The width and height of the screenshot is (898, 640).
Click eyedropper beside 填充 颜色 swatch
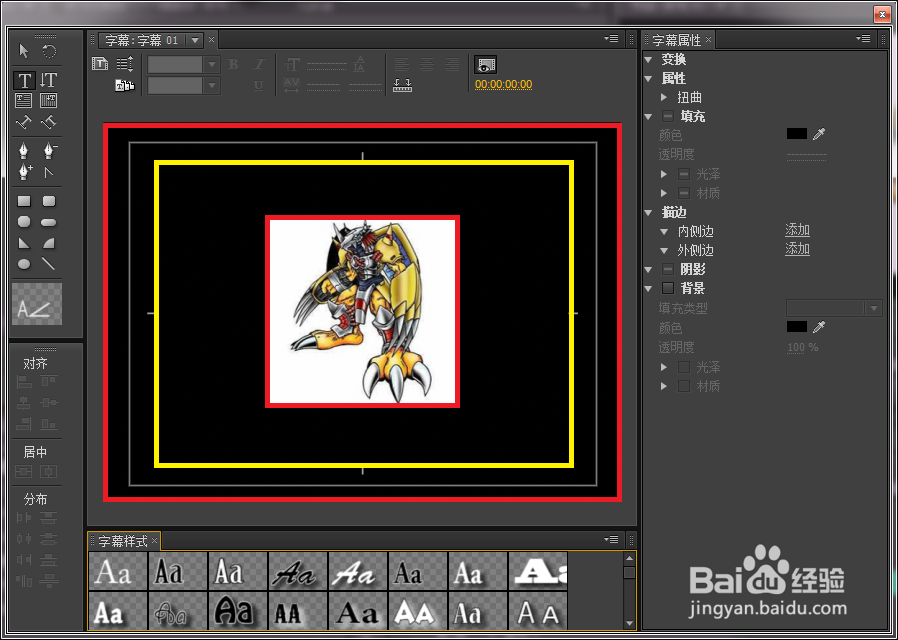pos(820,134)
